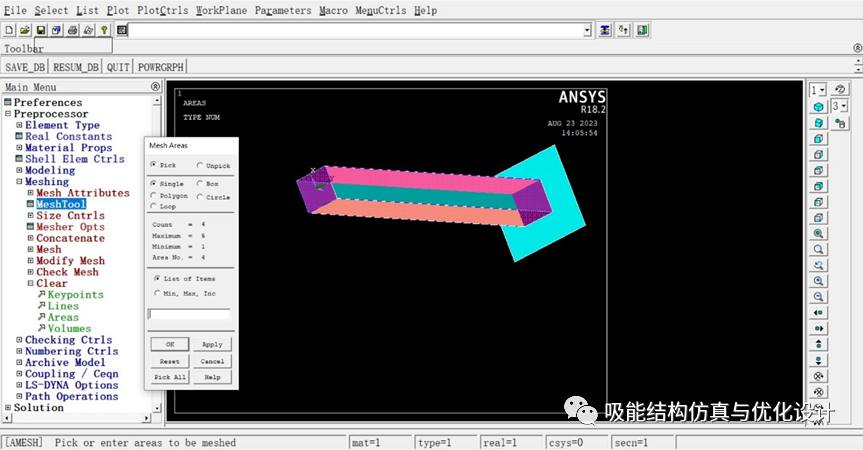Screen dimensions: 863x450
Task: Click the ANSYS Help question mark icon
Action: [x=104, y=30]
